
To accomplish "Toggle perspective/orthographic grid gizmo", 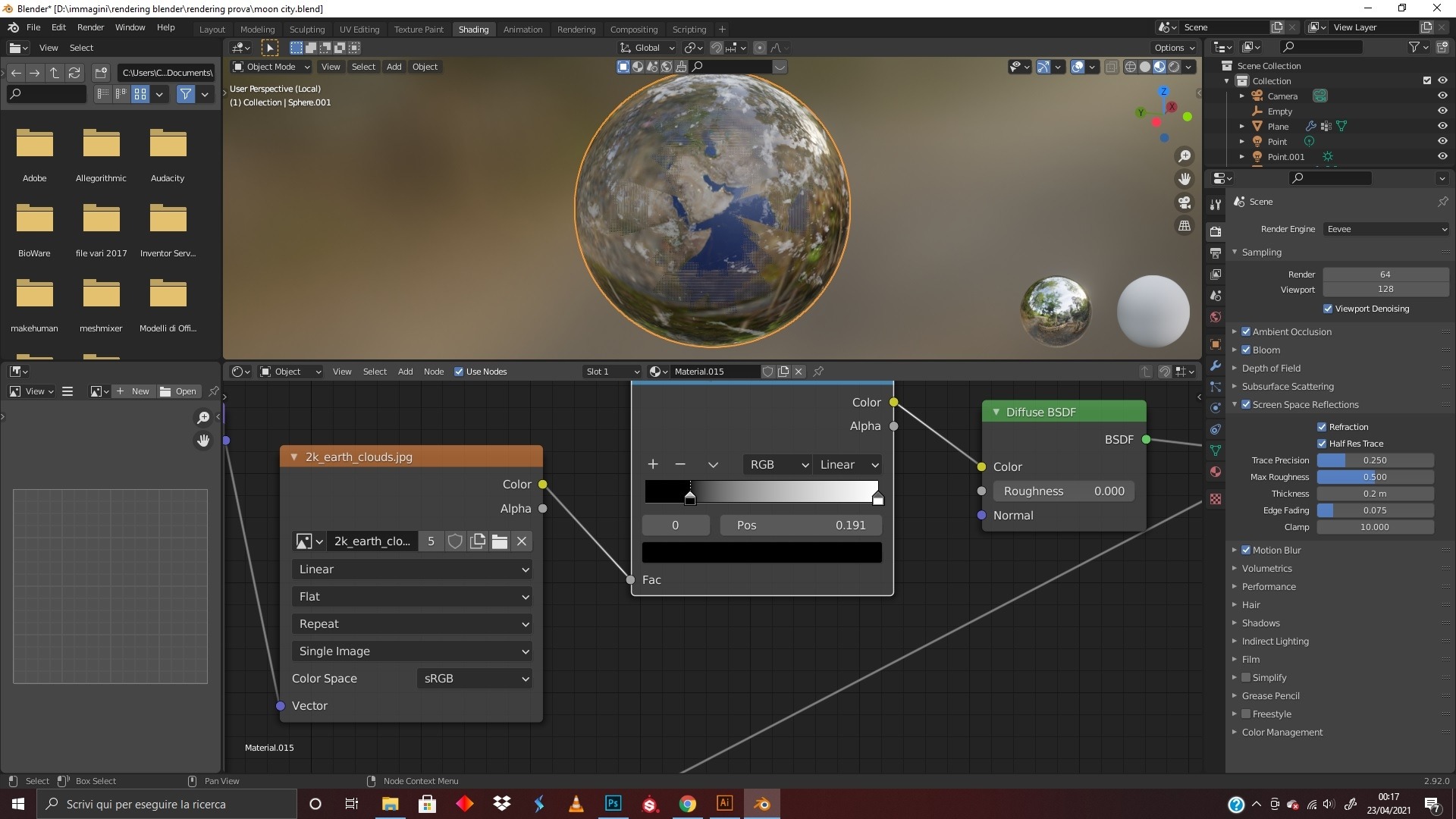I will tap(1184, 226).
